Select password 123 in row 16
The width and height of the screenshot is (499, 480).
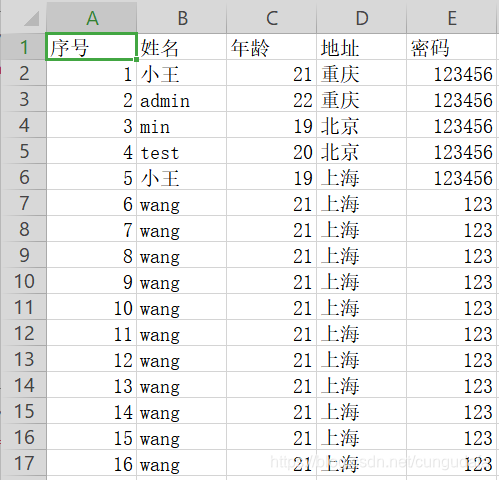pyautogui.click(x=452, y=437)
